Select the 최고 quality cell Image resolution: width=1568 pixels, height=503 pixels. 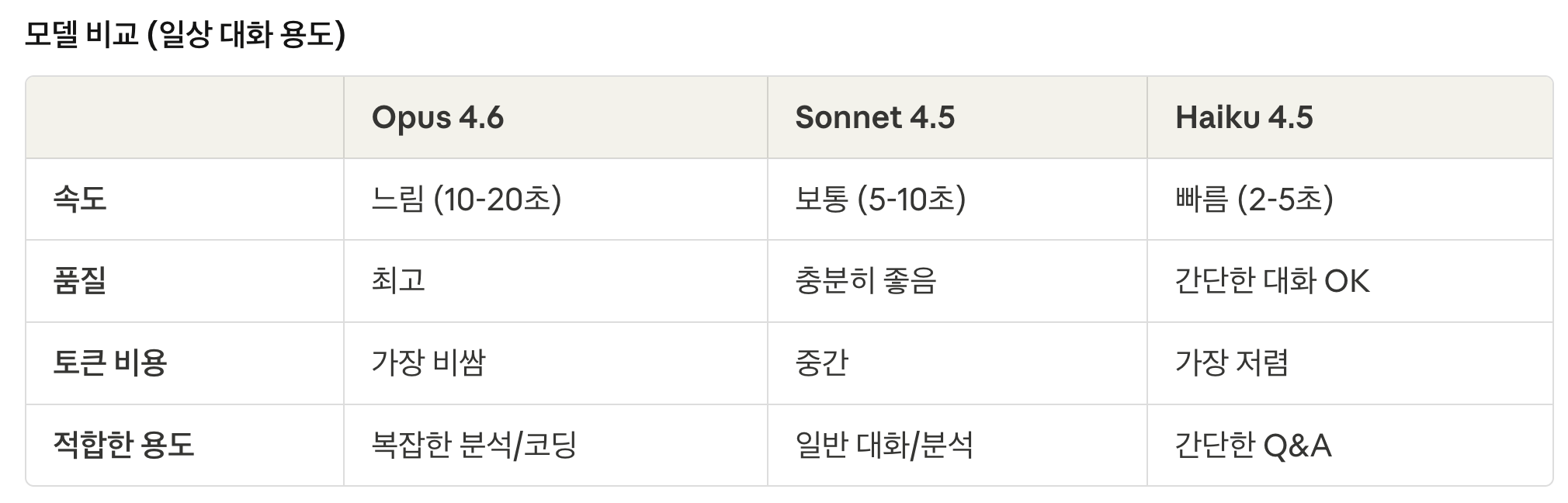pyautogui.click(x=398, y=281)
